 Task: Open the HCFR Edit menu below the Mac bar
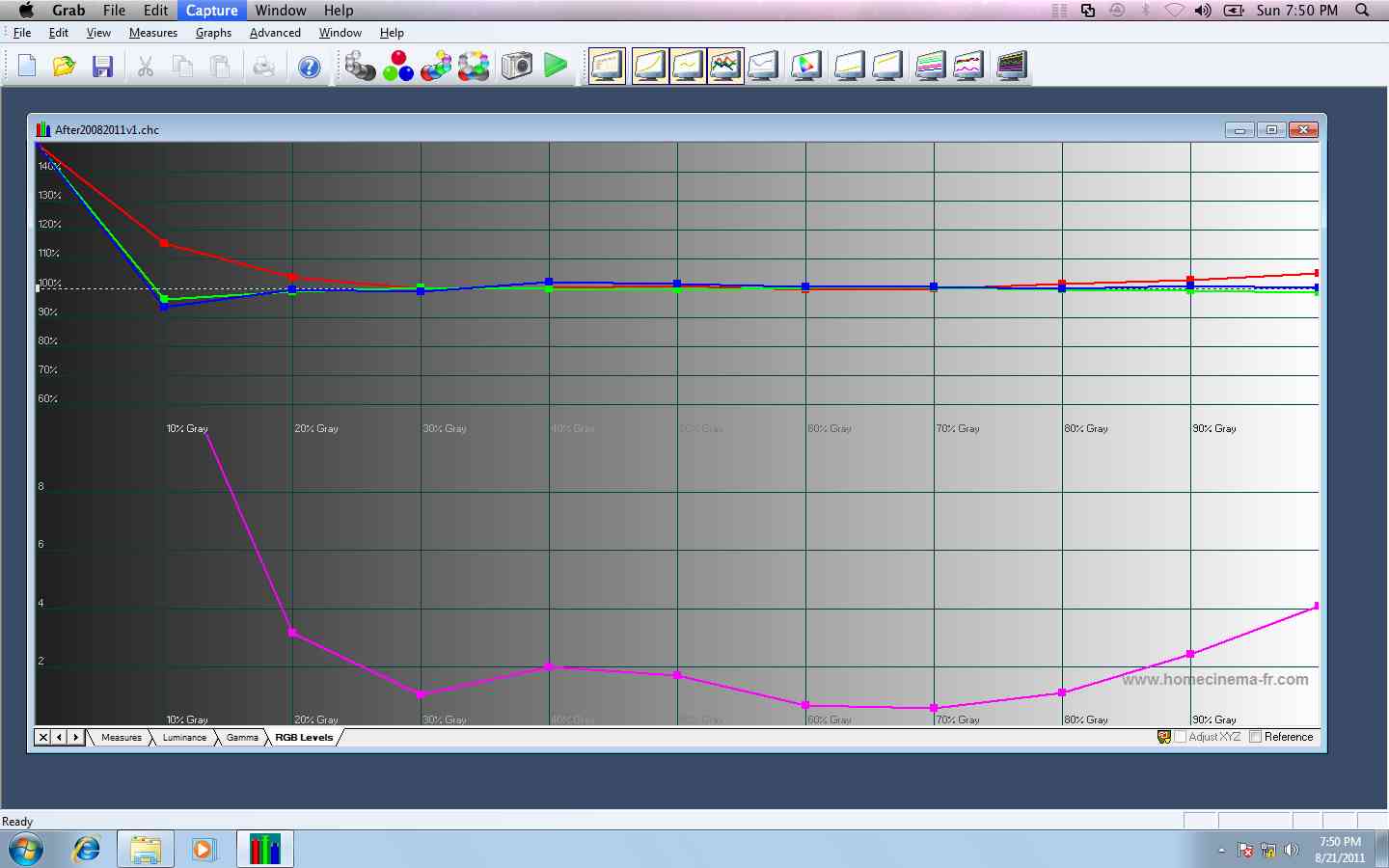(x=59, y=33)
